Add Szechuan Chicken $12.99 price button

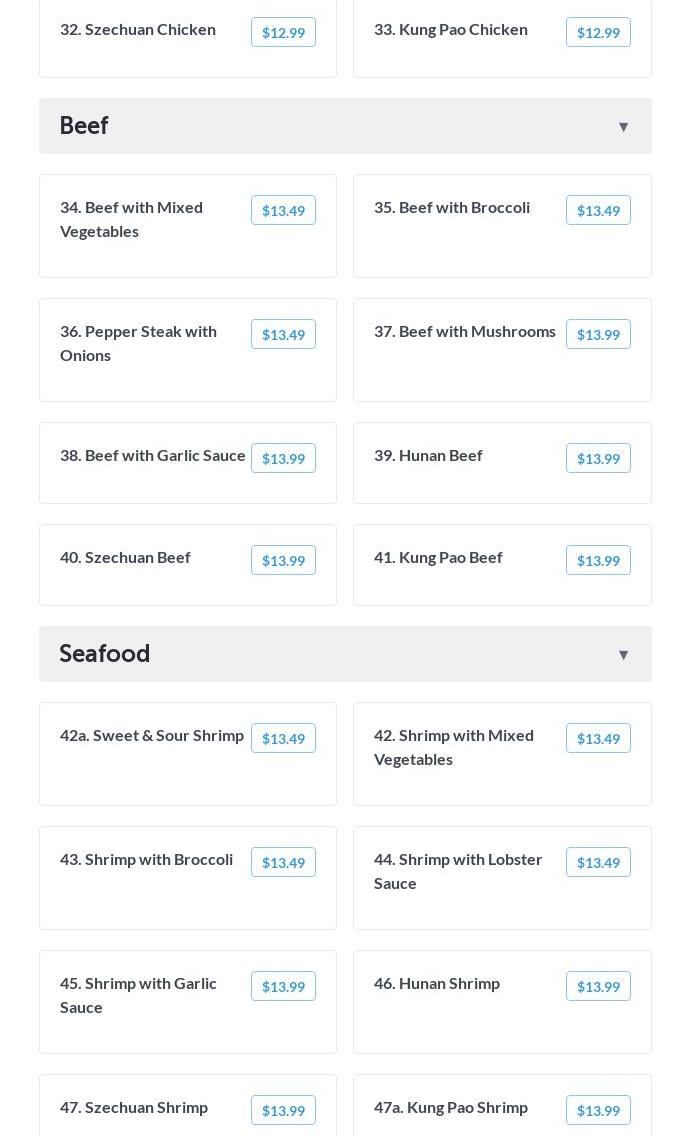(283, 32)
